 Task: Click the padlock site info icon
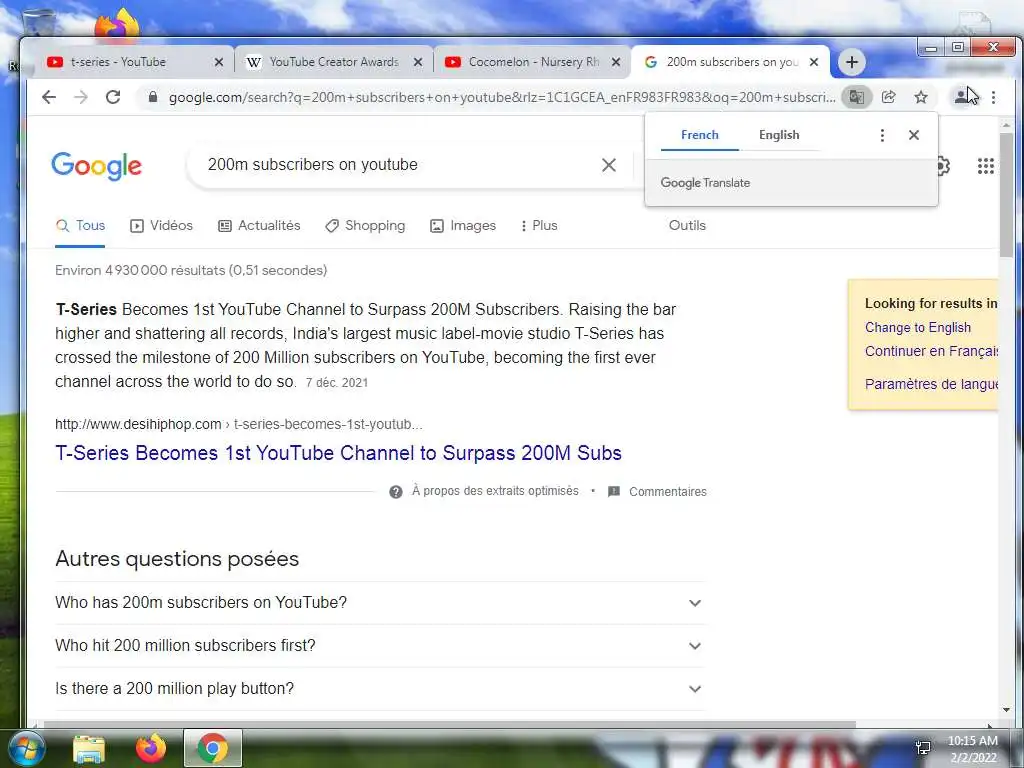coord(153,97)
